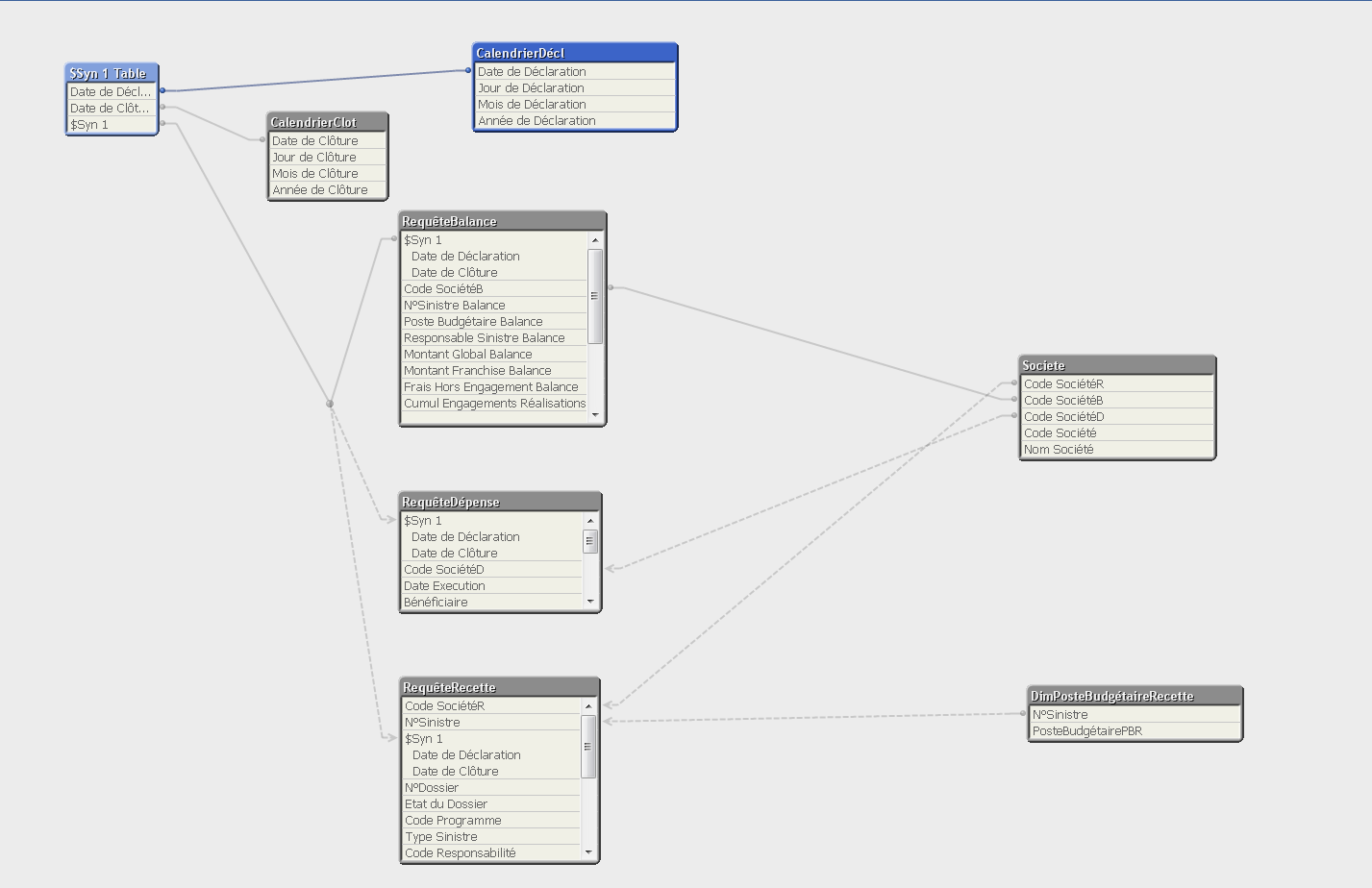The image size is (1372, 888).
Task: Click the Jour de Déclaration field
Action: (x=575, y=87)
